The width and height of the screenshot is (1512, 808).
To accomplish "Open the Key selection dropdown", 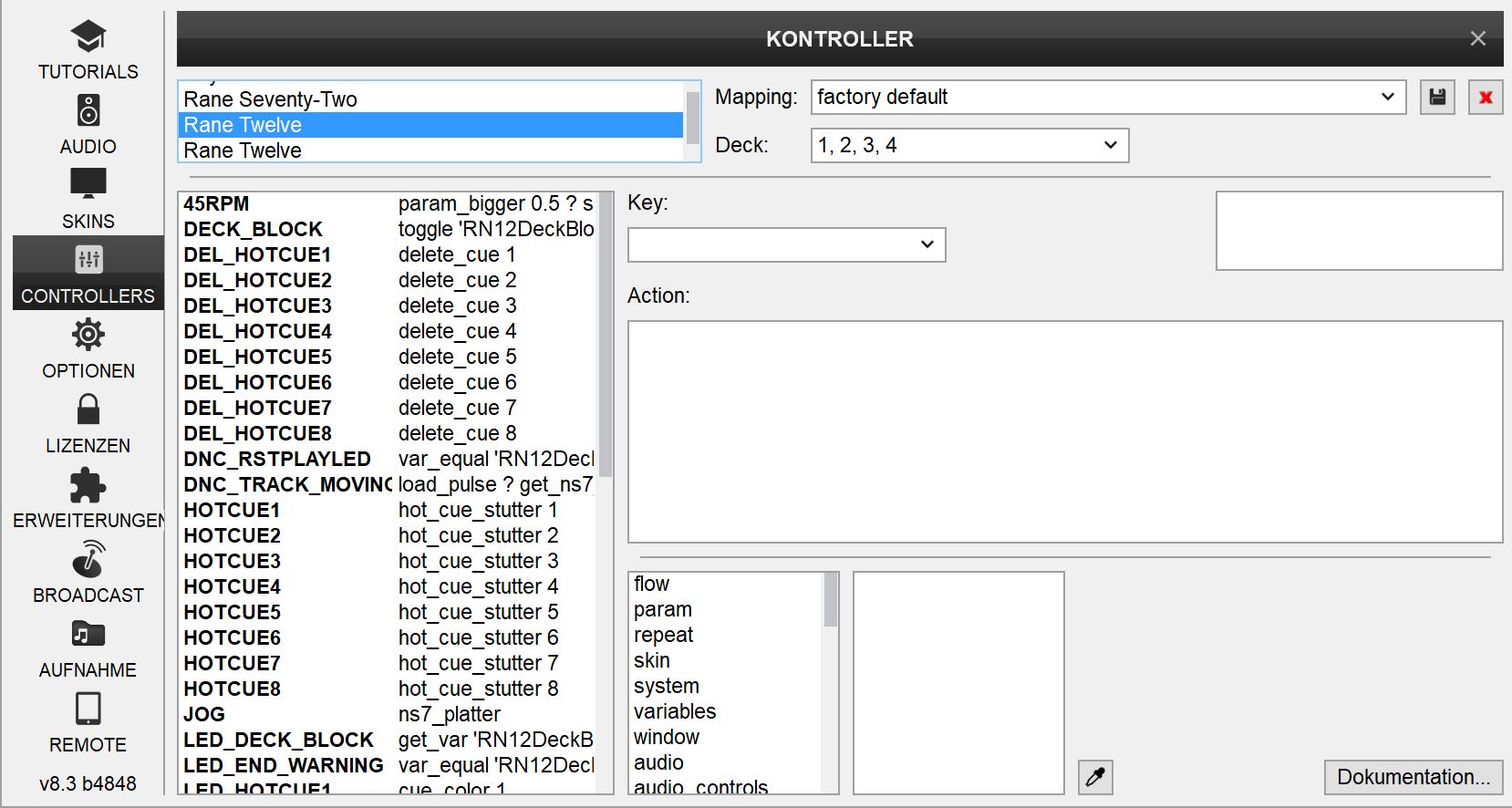I will coord(786,244).
